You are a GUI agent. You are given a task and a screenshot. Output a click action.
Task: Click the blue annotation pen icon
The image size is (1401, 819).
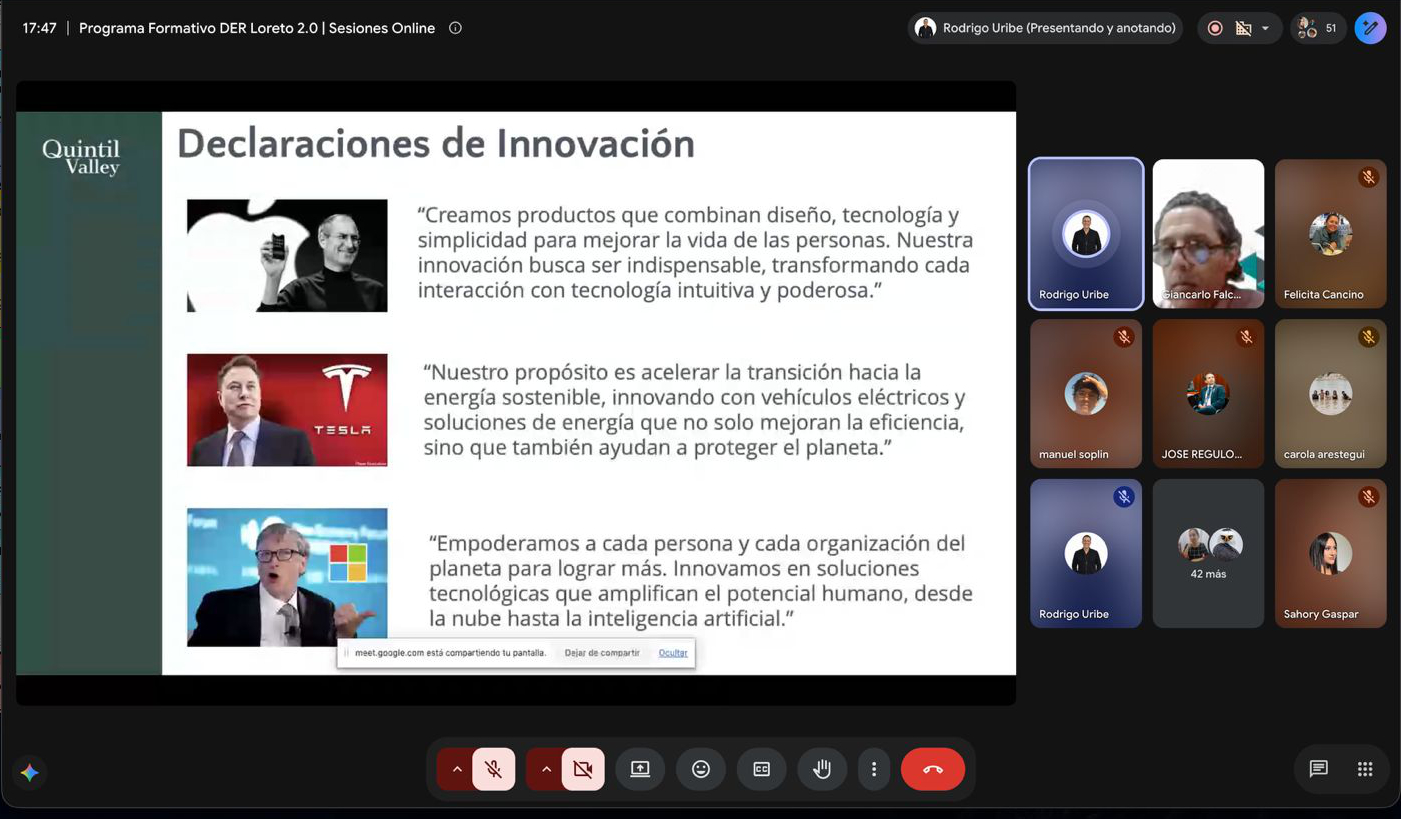(1370, 28)
